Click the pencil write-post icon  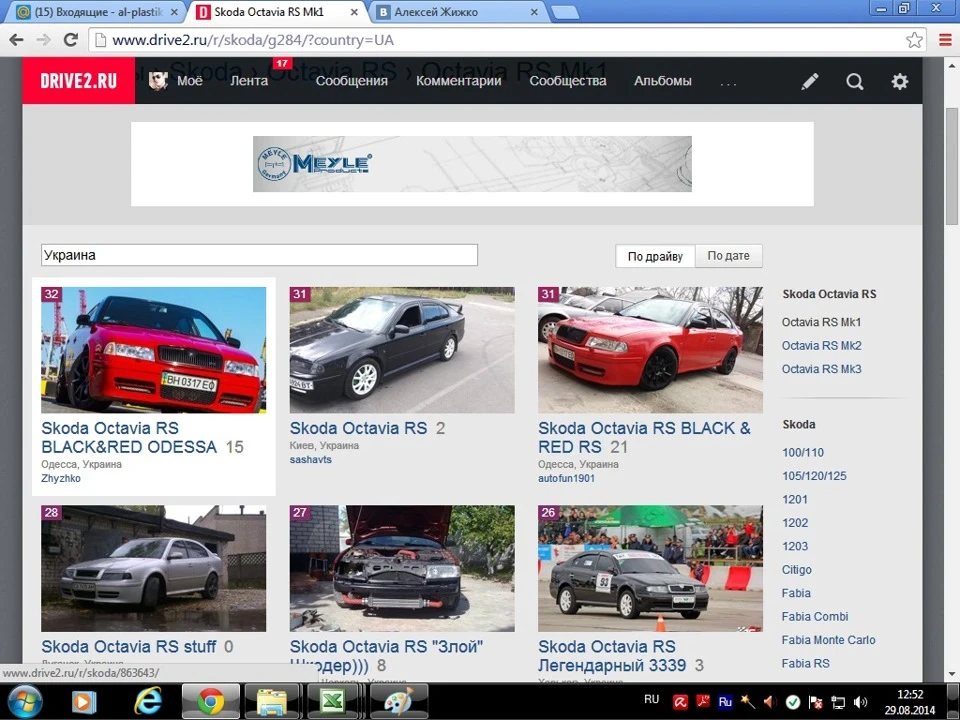(810, 81)
